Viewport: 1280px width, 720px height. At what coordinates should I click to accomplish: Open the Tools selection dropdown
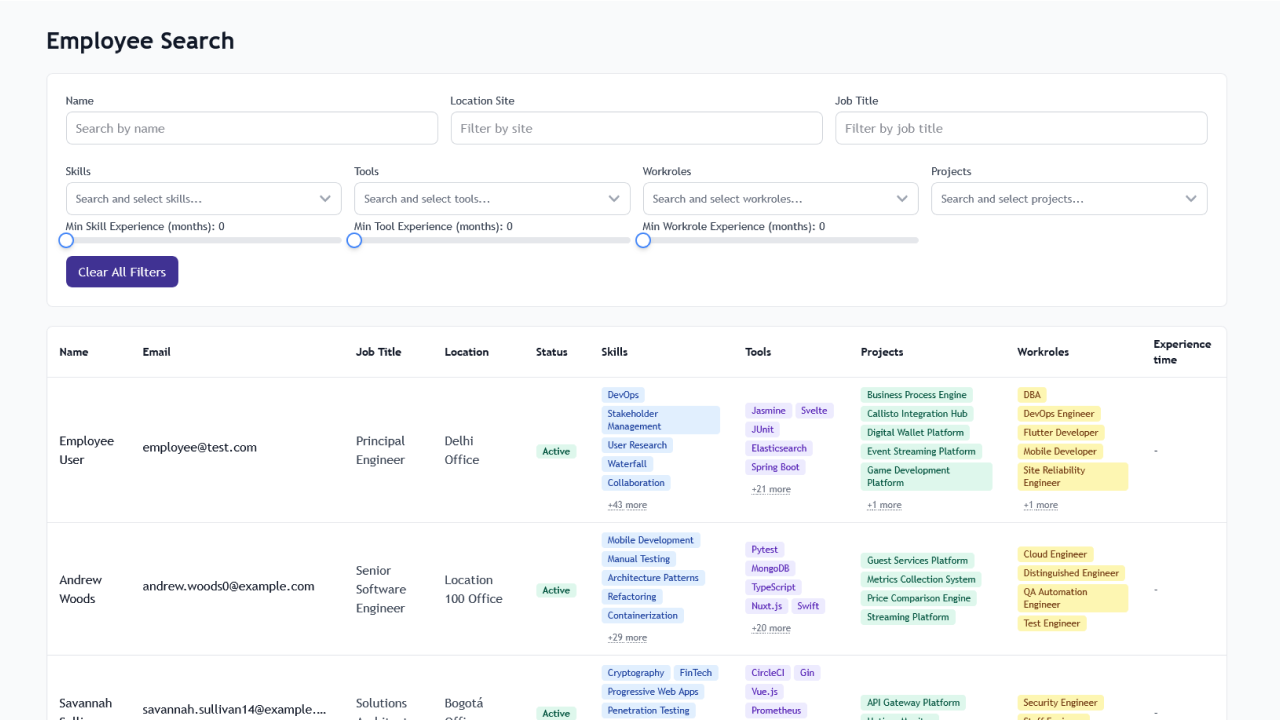[492, 198]
